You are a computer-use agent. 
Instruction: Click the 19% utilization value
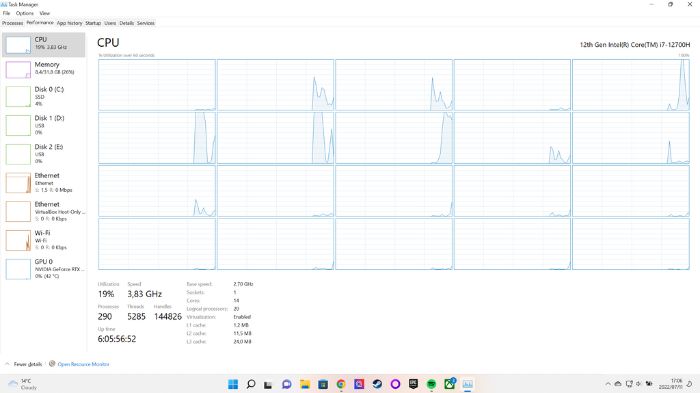click(x=106, y=294)
